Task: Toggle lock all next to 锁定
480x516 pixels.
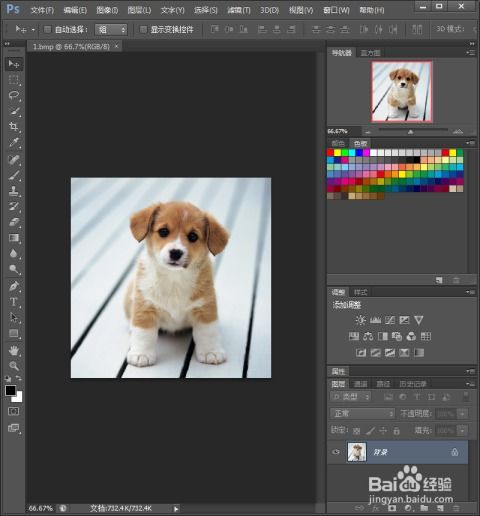Action: [x=396, y=431]
